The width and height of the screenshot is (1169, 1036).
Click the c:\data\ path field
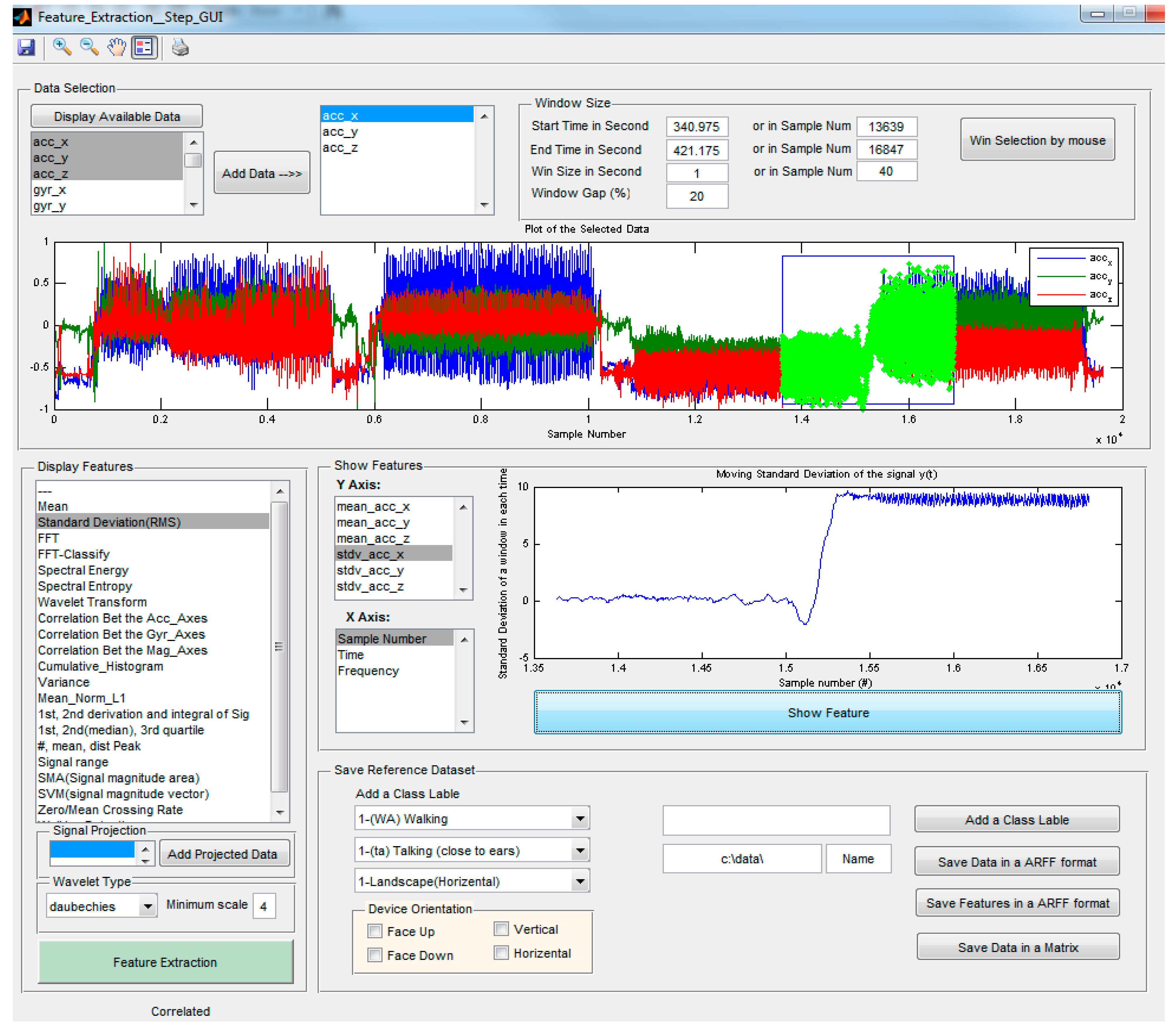(742, 858)
